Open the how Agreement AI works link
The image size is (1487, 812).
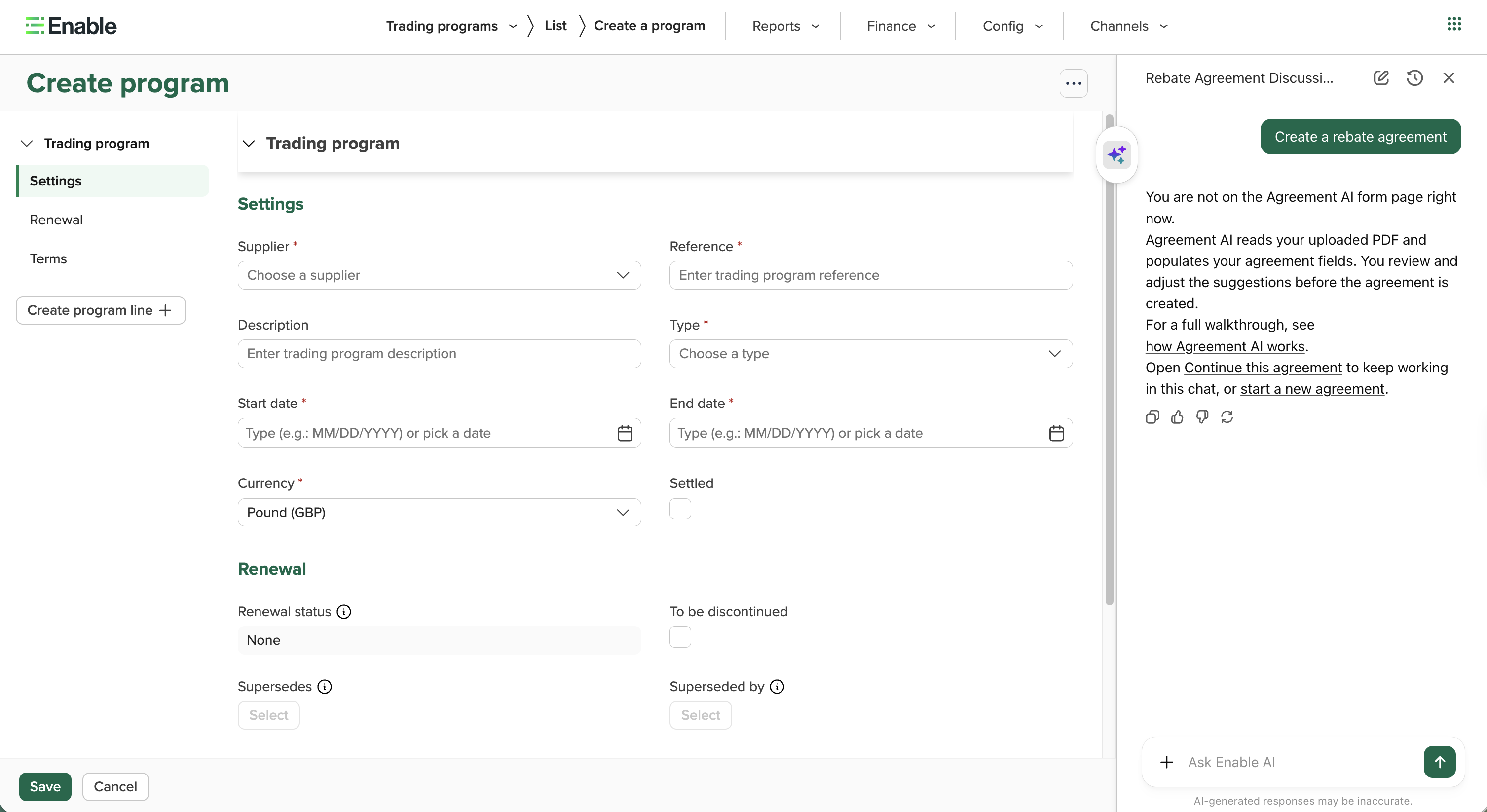pyautogui.click(x=1225, y=346)
